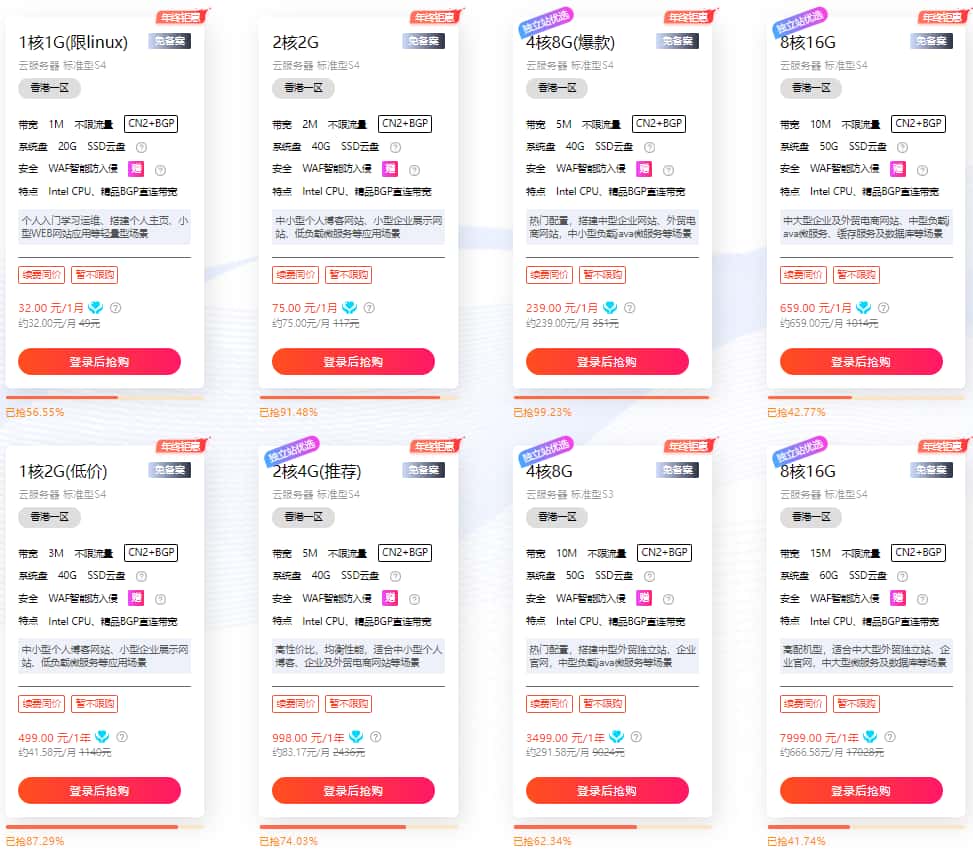
Task: Click teal coupon icon beside 659.00 元/1月 price
Action: (864, 308)
